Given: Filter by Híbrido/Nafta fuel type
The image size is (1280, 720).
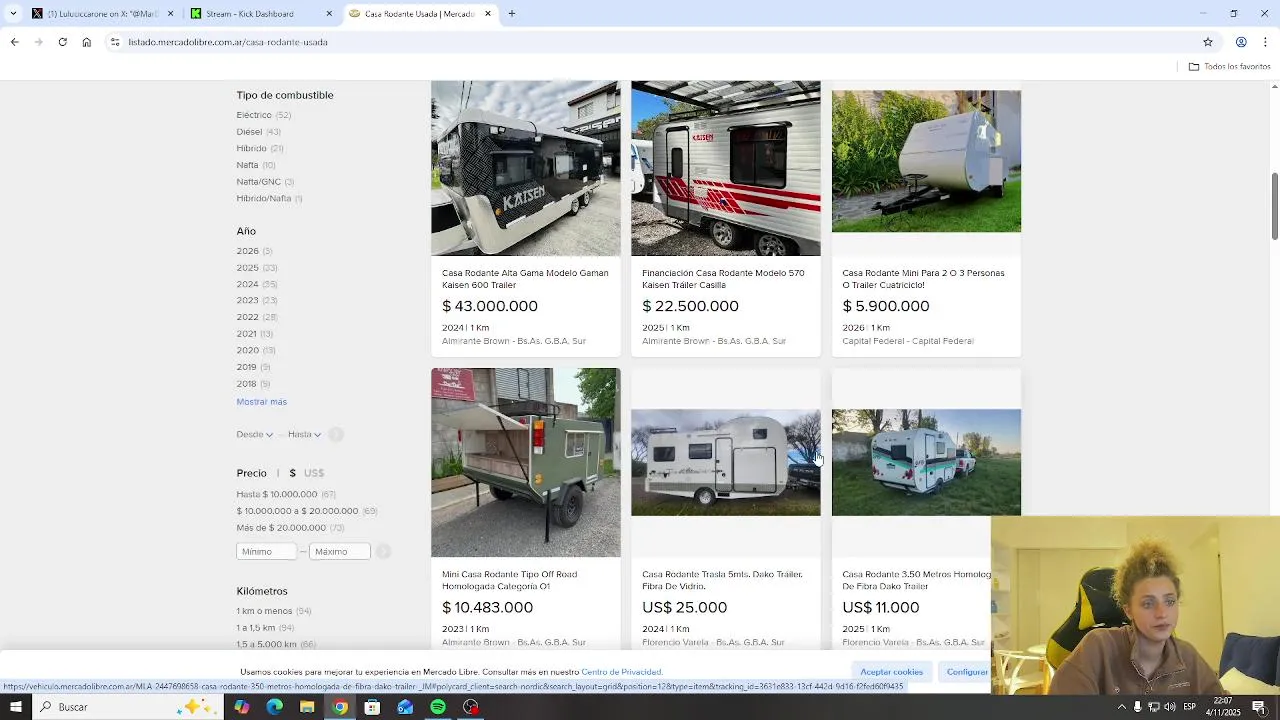Looking at the screenshot, I should 269,198.
